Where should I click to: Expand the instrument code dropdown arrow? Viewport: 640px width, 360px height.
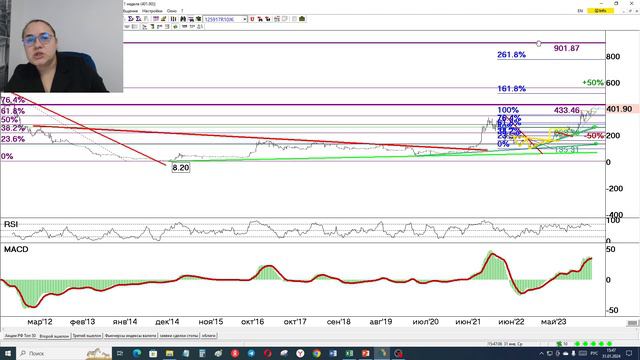click(244, 19)
